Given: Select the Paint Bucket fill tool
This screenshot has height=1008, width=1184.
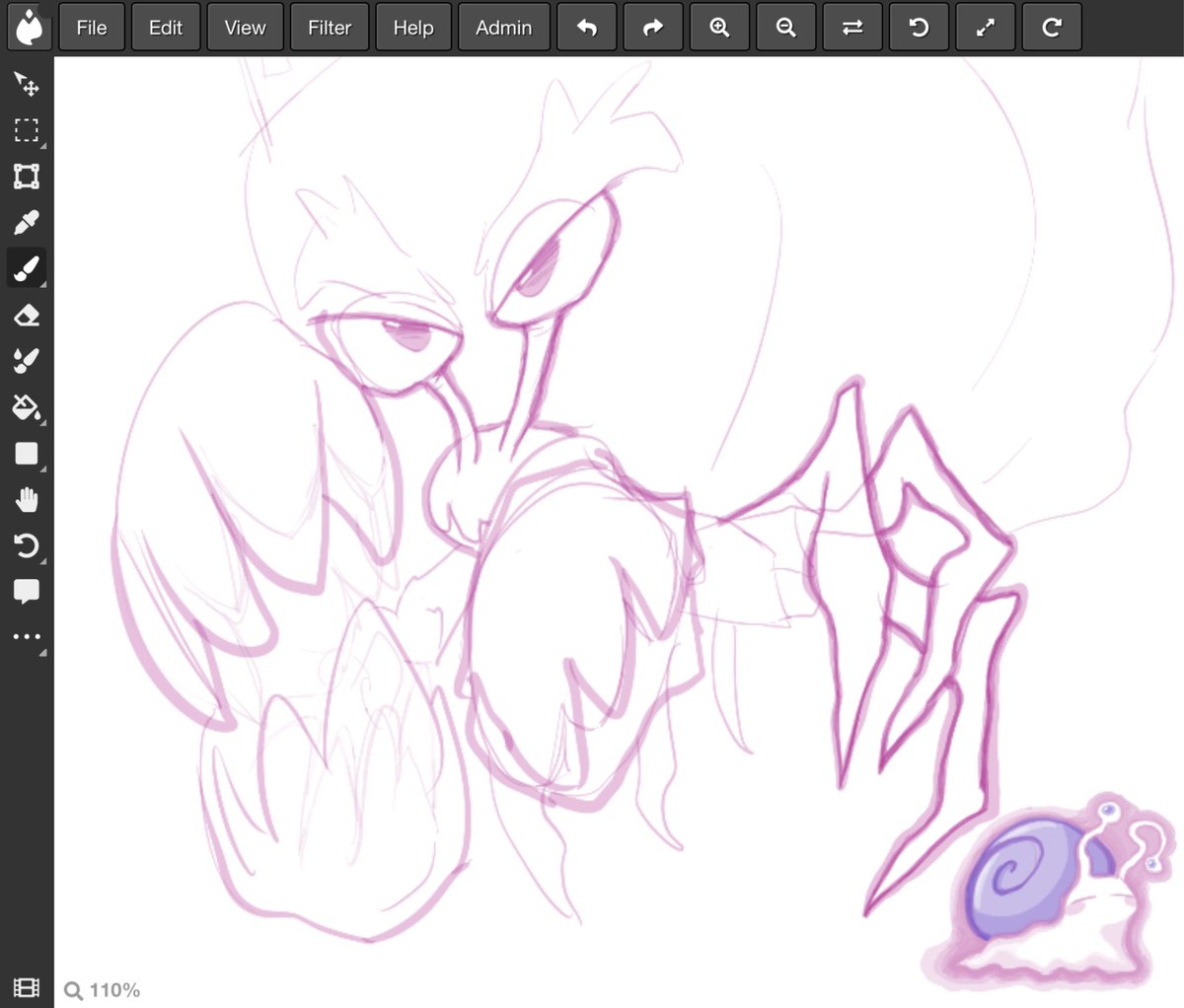Looking at the screenshot, I should point(27,406).
